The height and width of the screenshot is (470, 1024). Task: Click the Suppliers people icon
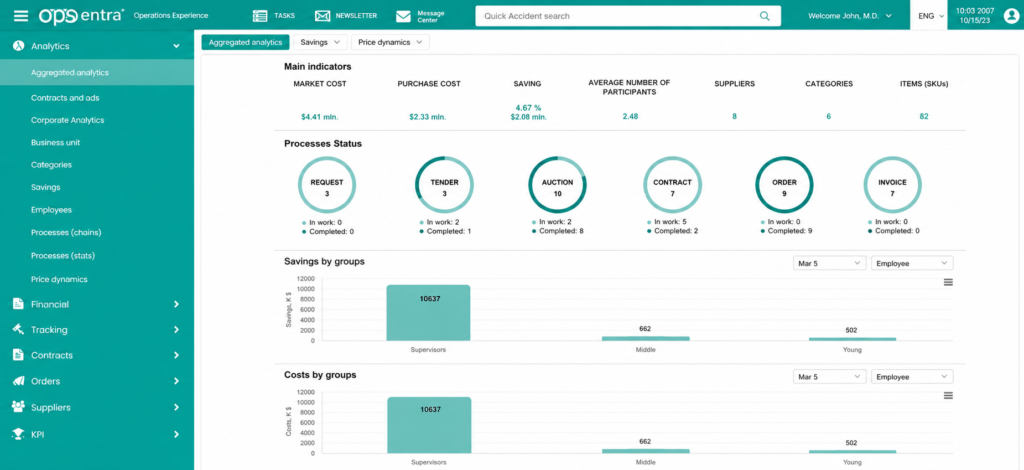18,407
